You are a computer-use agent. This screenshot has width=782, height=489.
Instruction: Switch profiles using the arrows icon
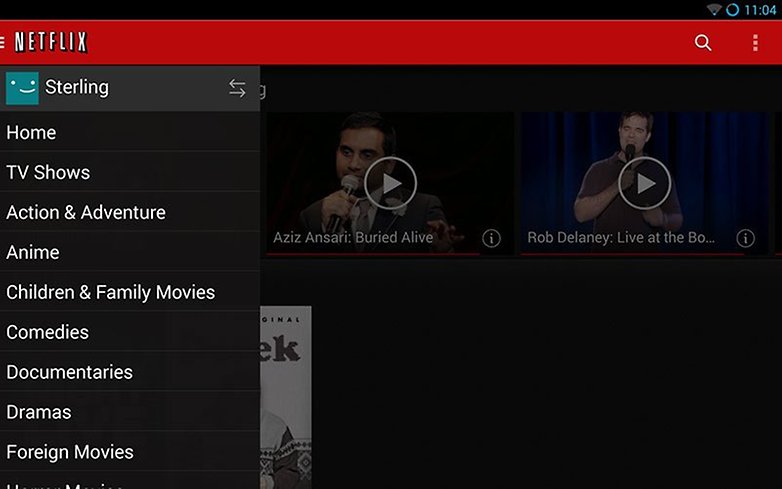(237, 88)
